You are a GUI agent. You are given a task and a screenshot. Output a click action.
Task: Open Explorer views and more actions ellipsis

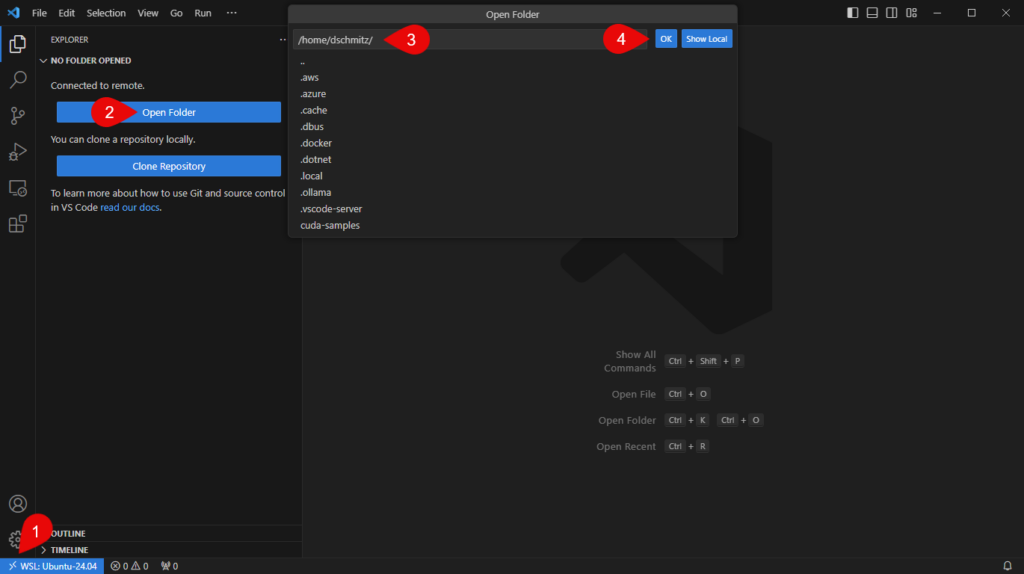coord(283,40)
